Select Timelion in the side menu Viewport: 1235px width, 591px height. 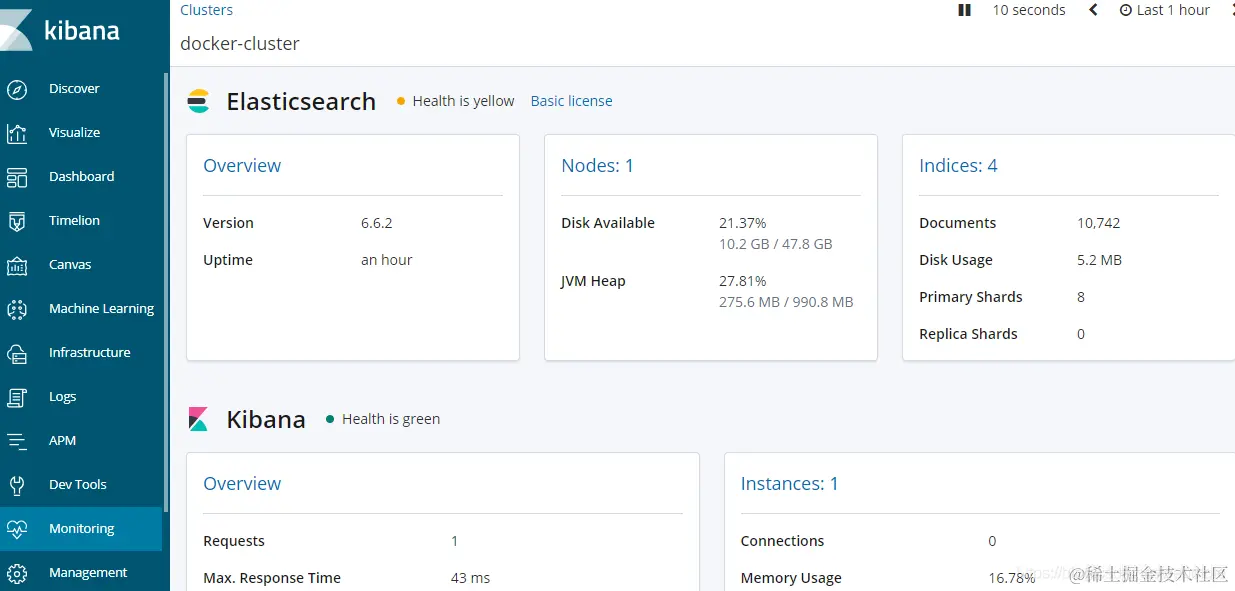coord(75,221)
